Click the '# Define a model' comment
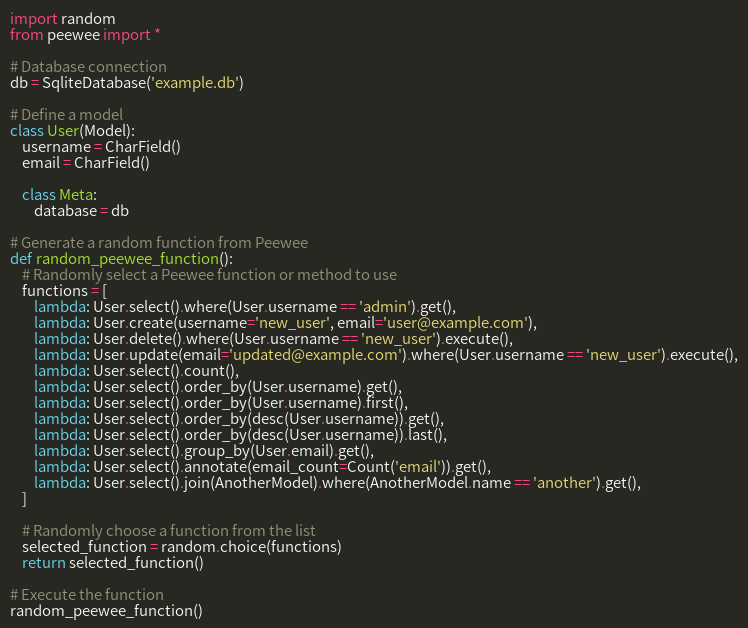 pyautogui.click(x=66, y=115)
